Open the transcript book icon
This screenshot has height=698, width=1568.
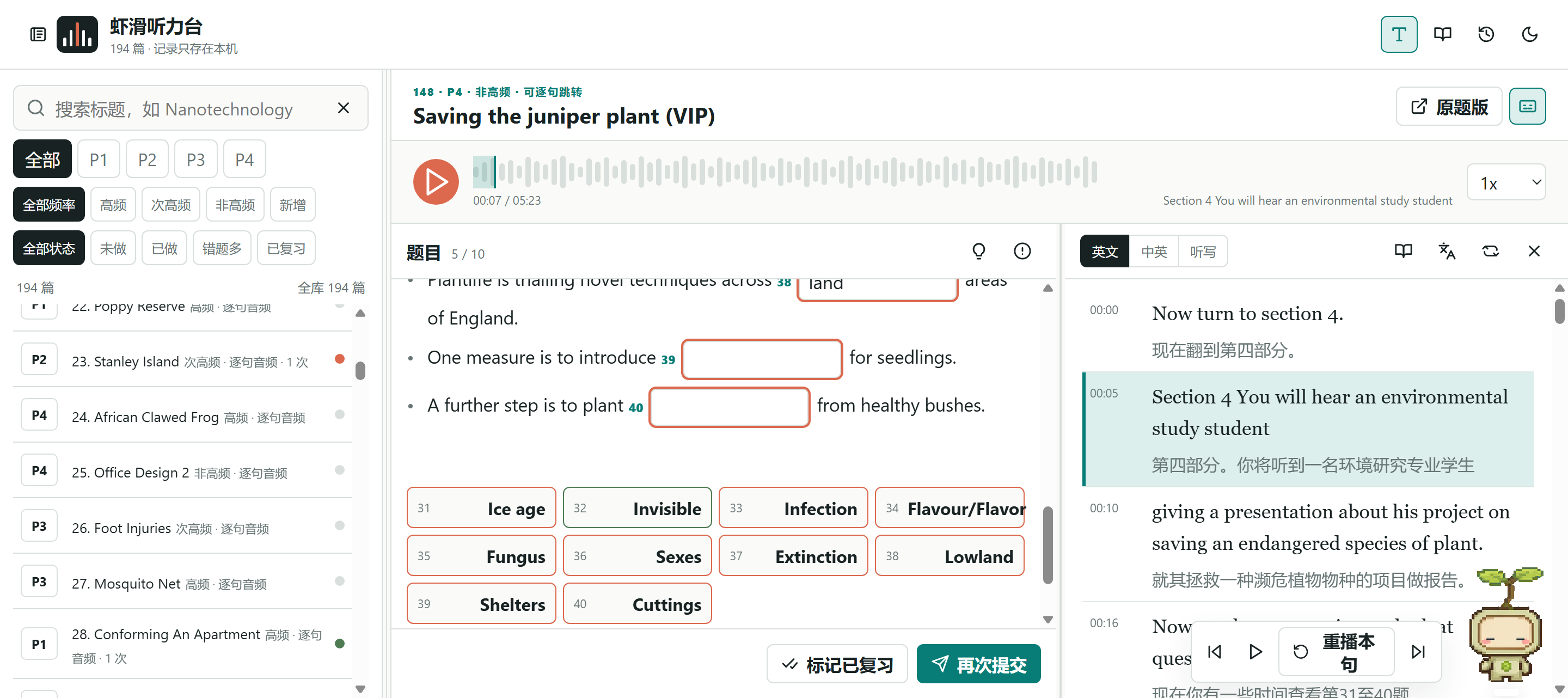(1403, 250)
